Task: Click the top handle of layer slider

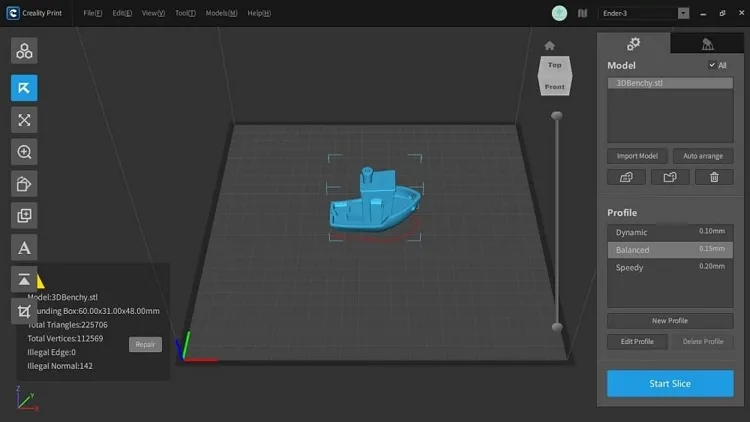Action: pyautogui.click(x=557, y=116)
